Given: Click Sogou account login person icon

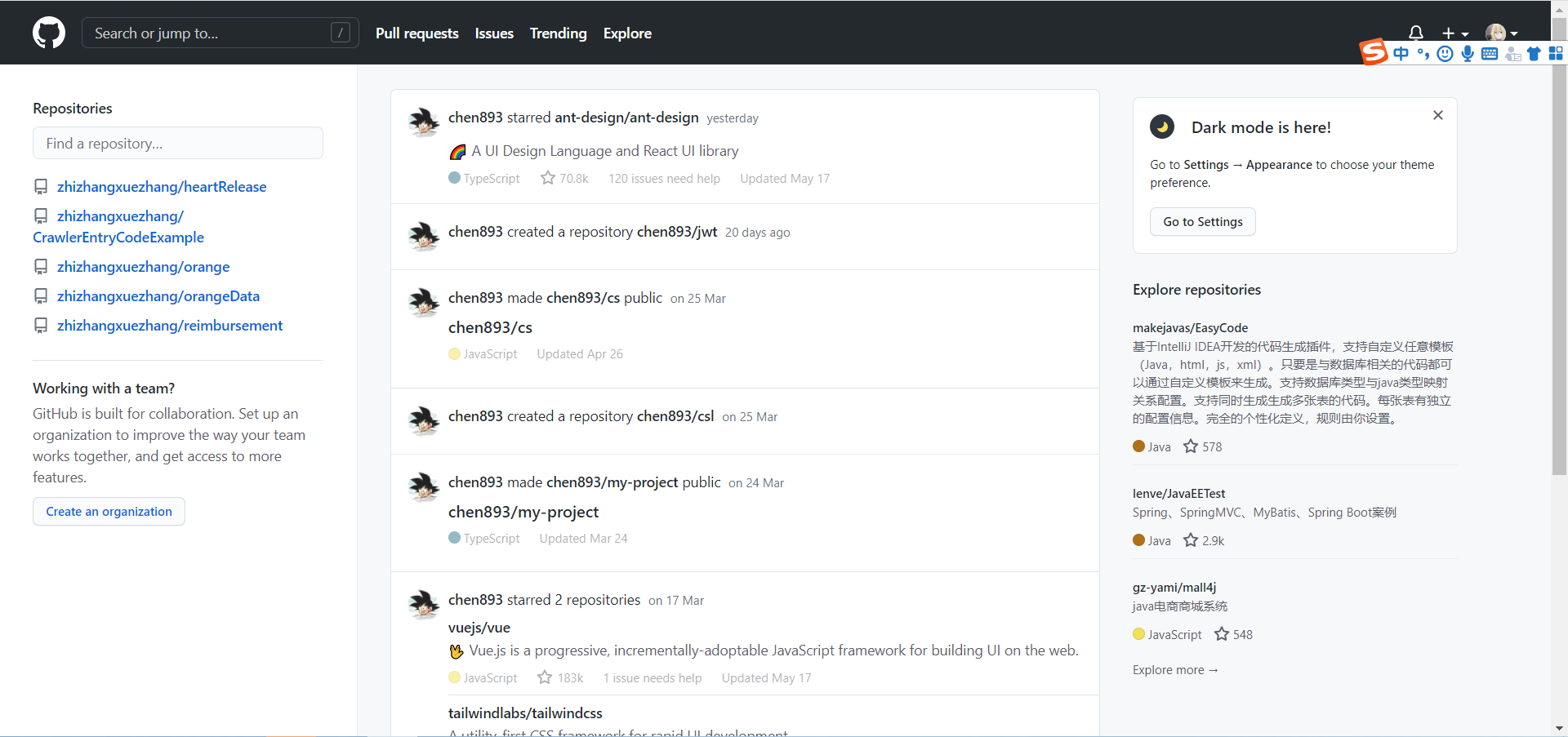Looking at the screenshot, I should pyautogui.click(x=1512, y=54).
